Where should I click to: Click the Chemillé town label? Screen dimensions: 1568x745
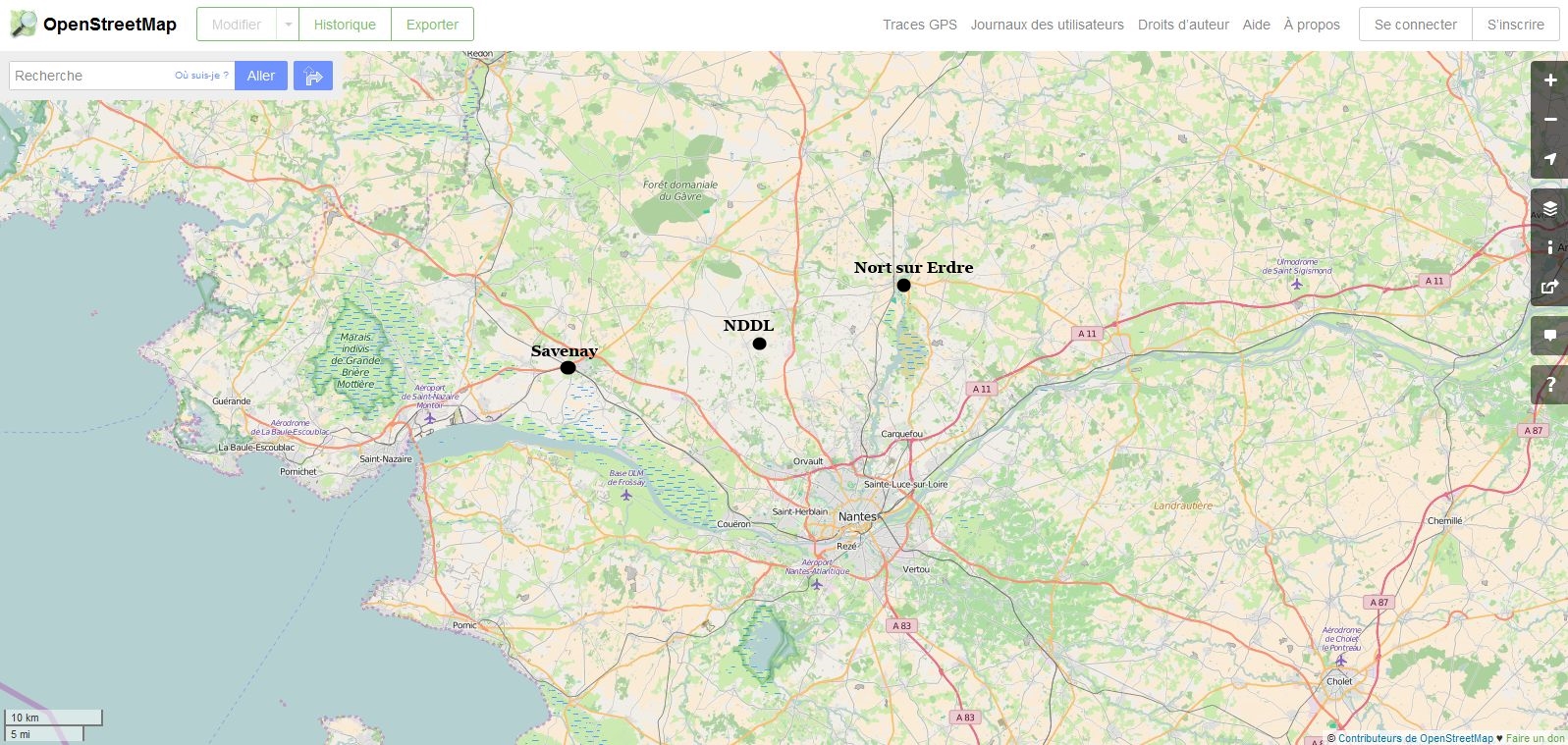pos(1444,521)
